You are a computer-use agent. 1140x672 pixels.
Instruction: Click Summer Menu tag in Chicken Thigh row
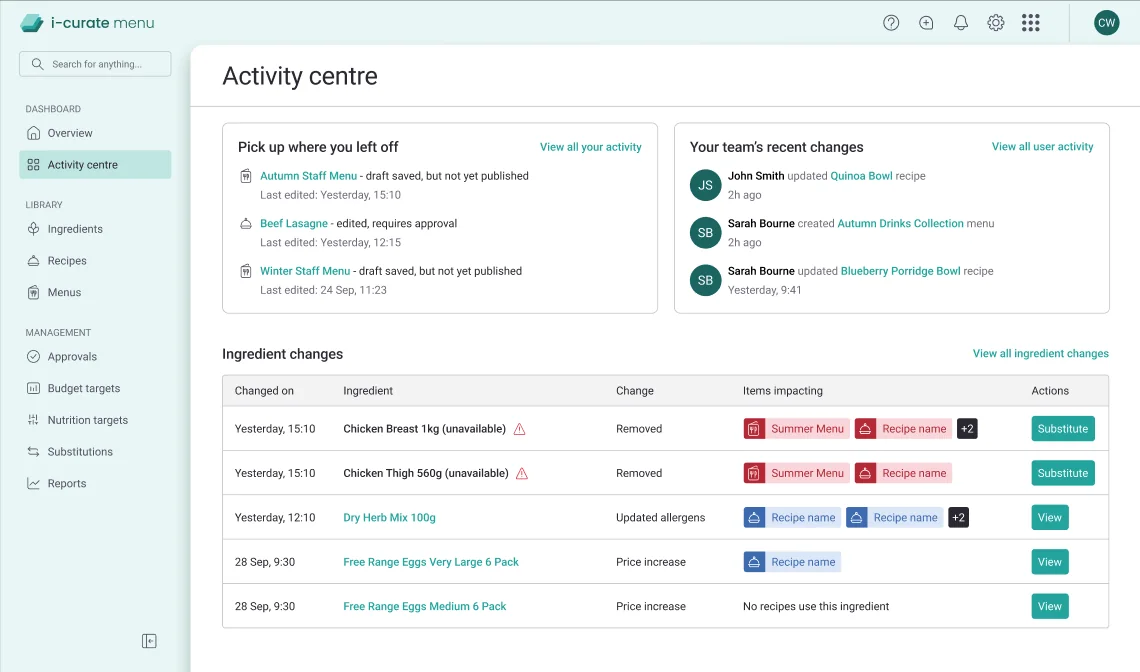tap(796, 473)
